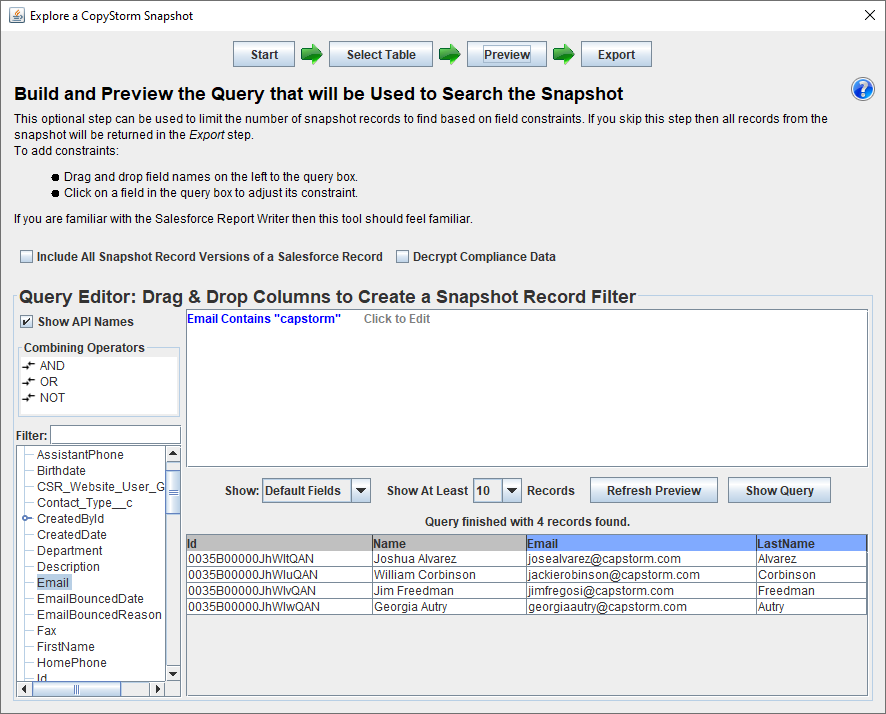Viewport: 886px width, 714px height.
Task: Edit the Email Contains "capstorm" constraint
Action: tap(264, 319)
